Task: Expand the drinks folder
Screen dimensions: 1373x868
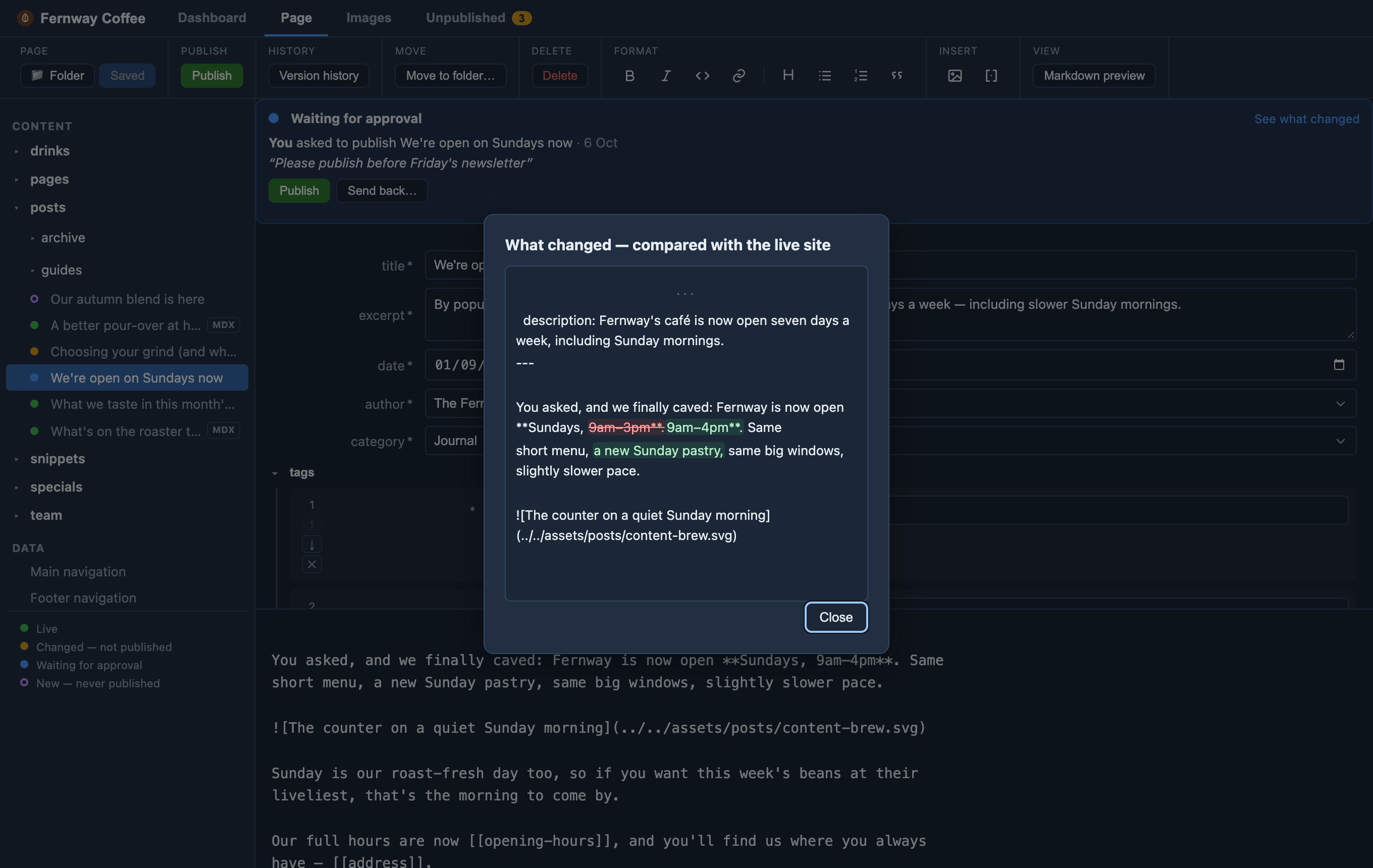Action: pyautogui.click(x=17, y=151)
